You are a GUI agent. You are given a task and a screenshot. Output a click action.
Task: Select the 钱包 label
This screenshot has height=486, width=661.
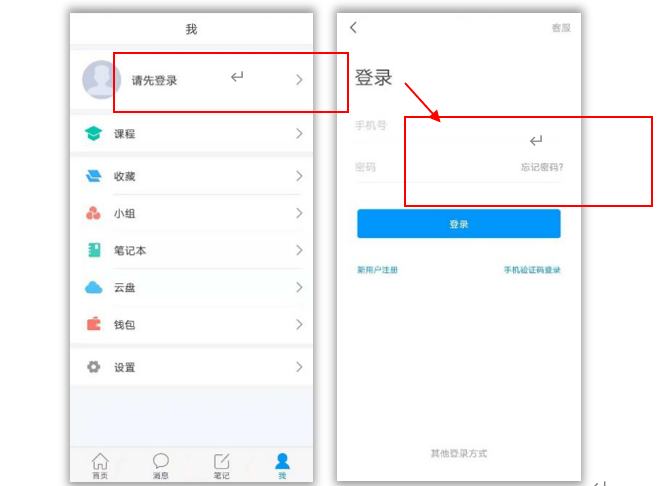124,325
